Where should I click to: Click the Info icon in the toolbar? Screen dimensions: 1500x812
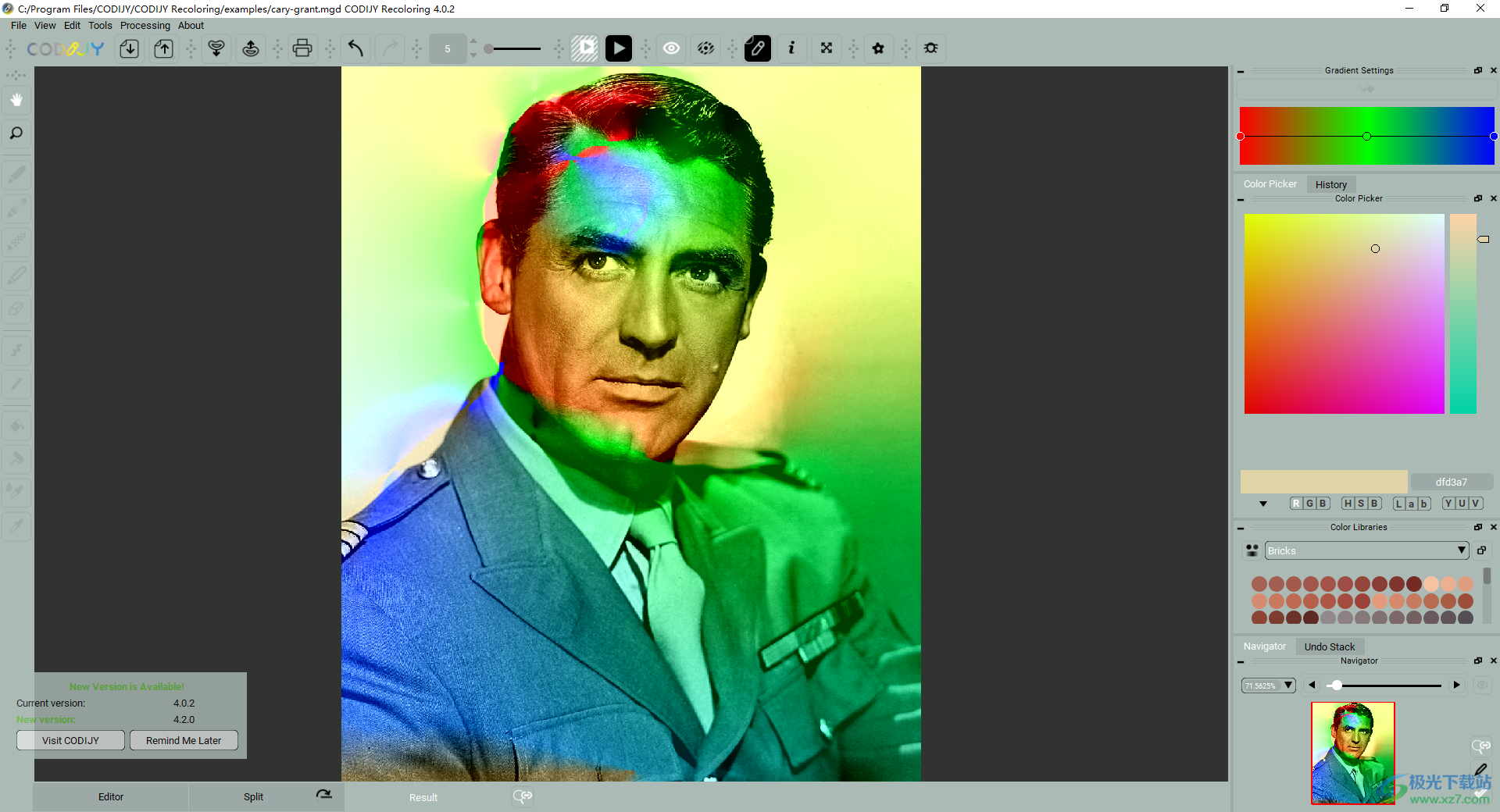(791, 48)
